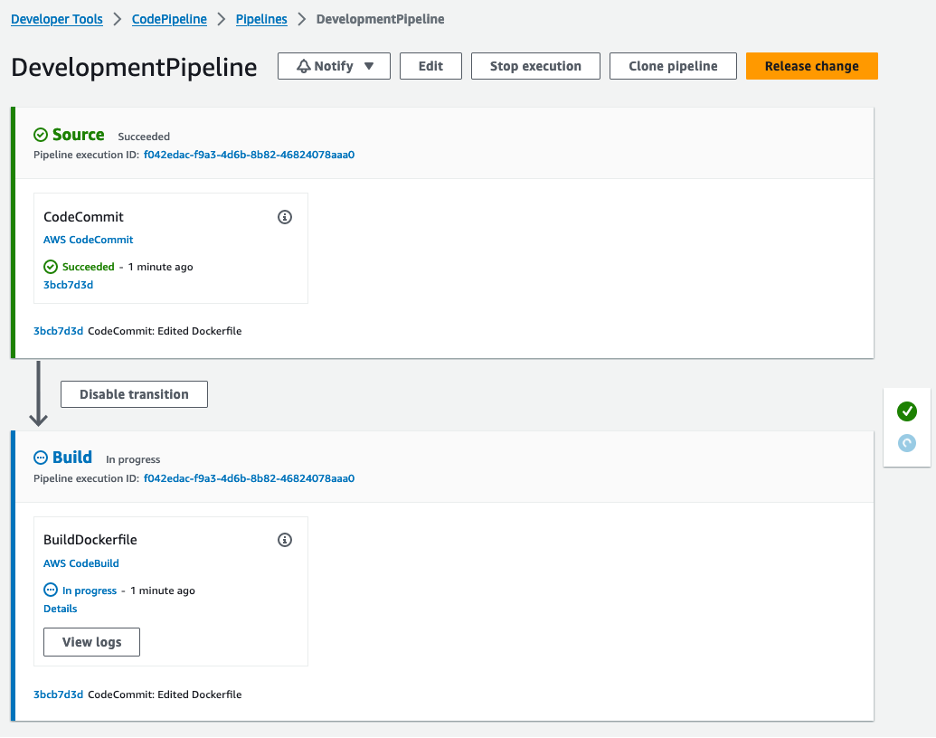Viewport: 936px width, 738px height.
Task: Click View logs button
Action: [x=91, y=642]
